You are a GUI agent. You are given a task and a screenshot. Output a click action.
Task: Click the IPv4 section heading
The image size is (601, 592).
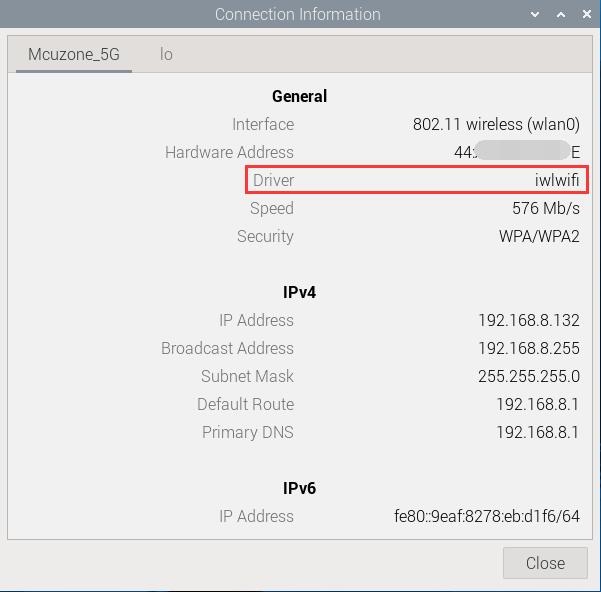[x=299, y=292]
